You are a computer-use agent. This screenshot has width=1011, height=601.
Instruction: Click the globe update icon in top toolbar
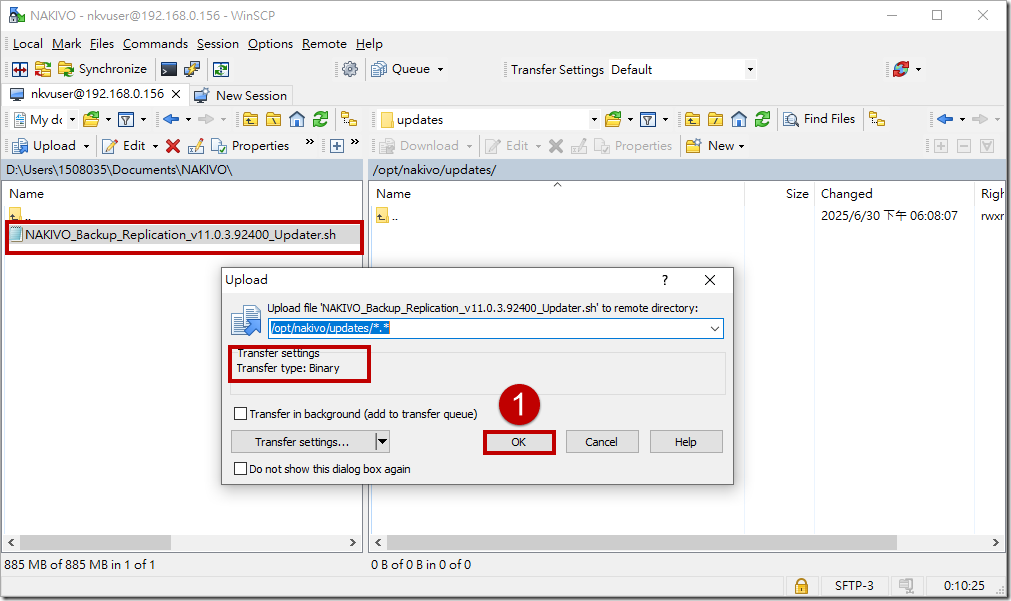(x=901, y=69)
